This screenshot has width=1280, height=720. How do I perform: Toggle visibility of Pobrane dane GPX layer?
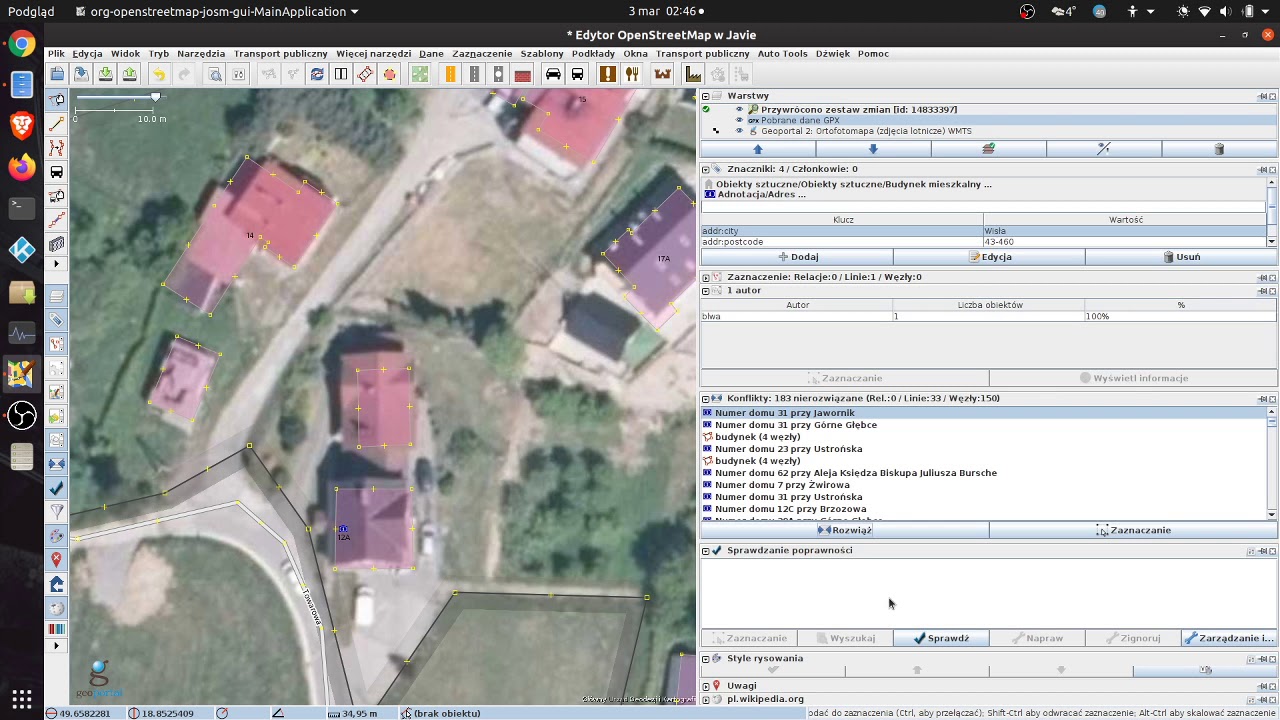tap(740, 120)
